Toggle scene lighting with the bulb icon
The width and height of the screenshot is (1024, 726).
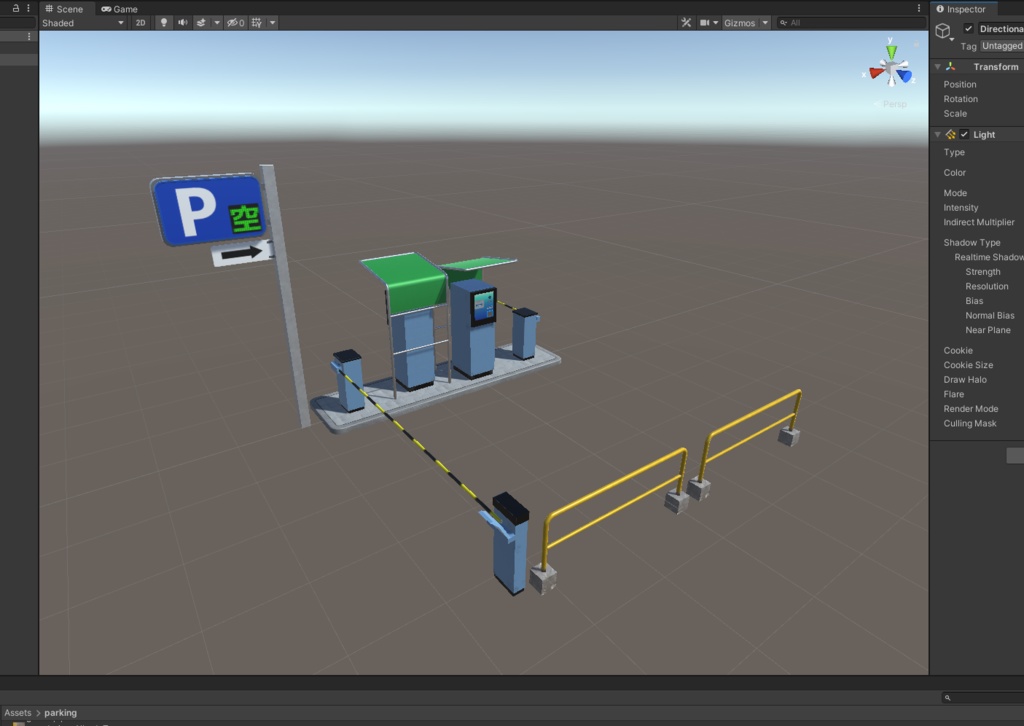pos(162,22)
